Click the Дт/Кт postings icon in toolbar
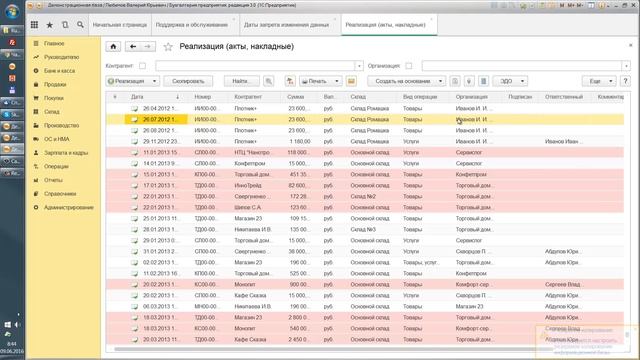 point(290,81)
